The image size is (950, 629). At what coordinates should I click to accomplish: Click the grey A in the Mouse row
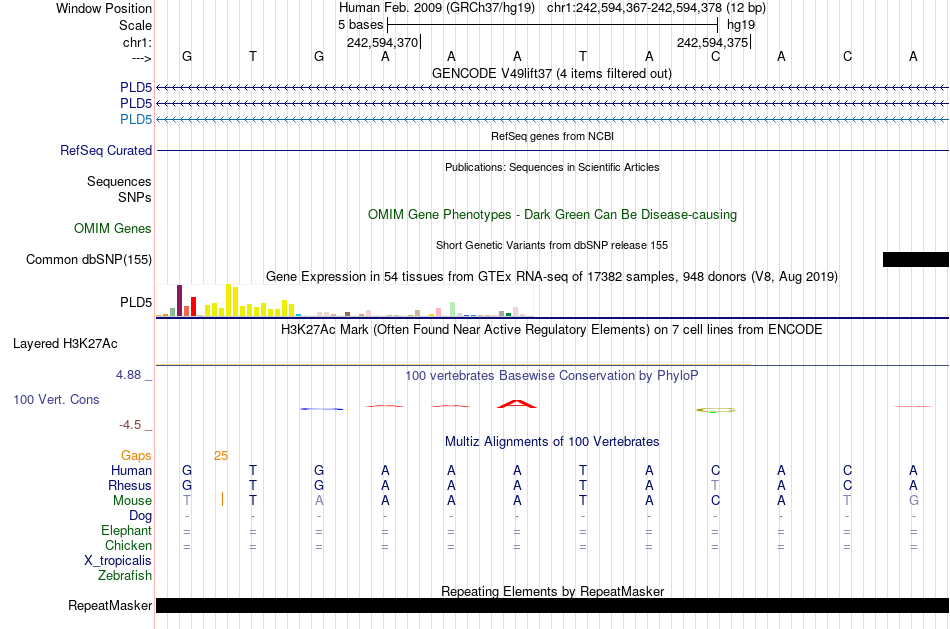tap(319, 501)
